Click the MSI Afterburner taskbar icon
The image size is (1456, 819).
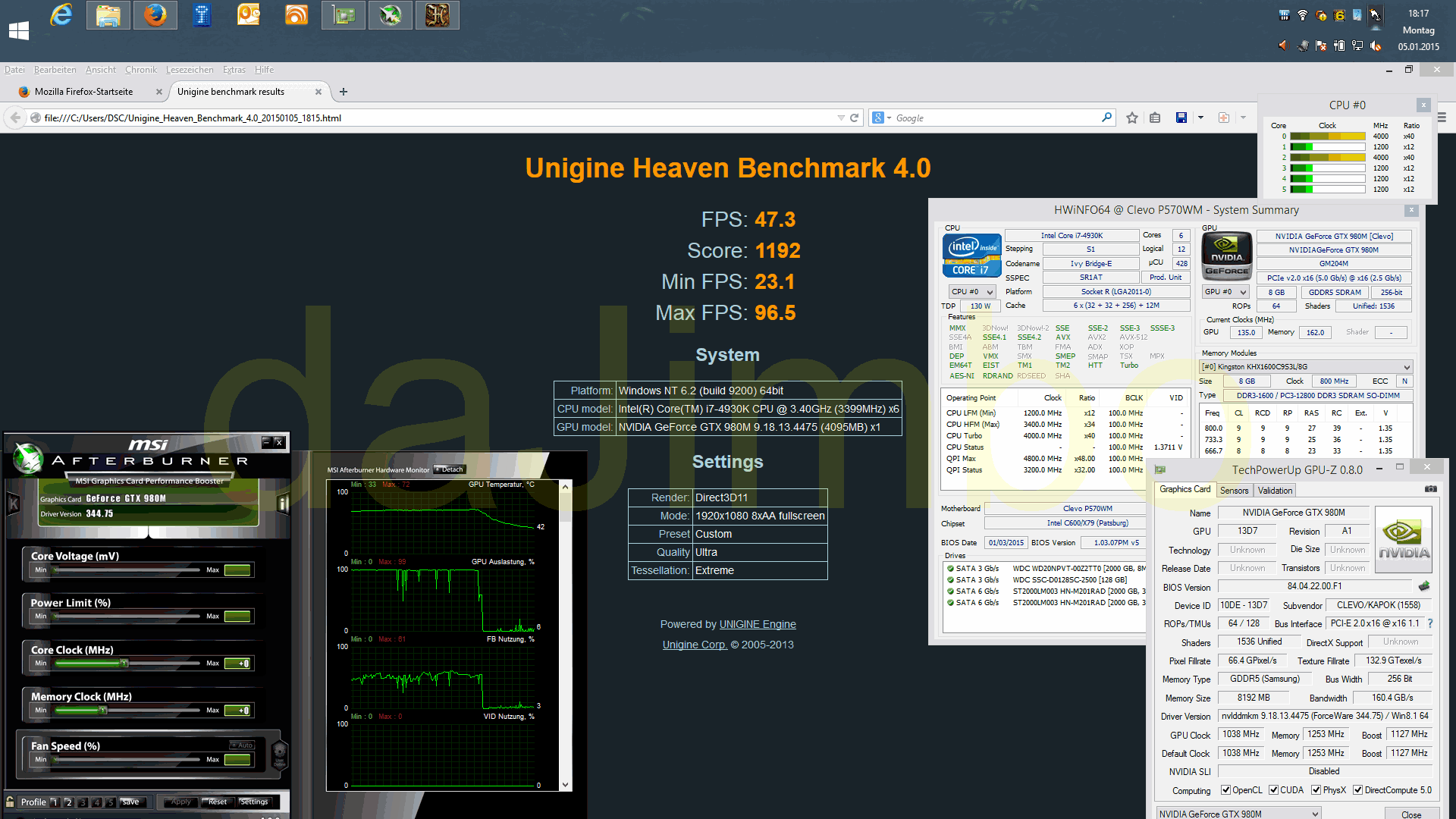[x=391, y=15]
